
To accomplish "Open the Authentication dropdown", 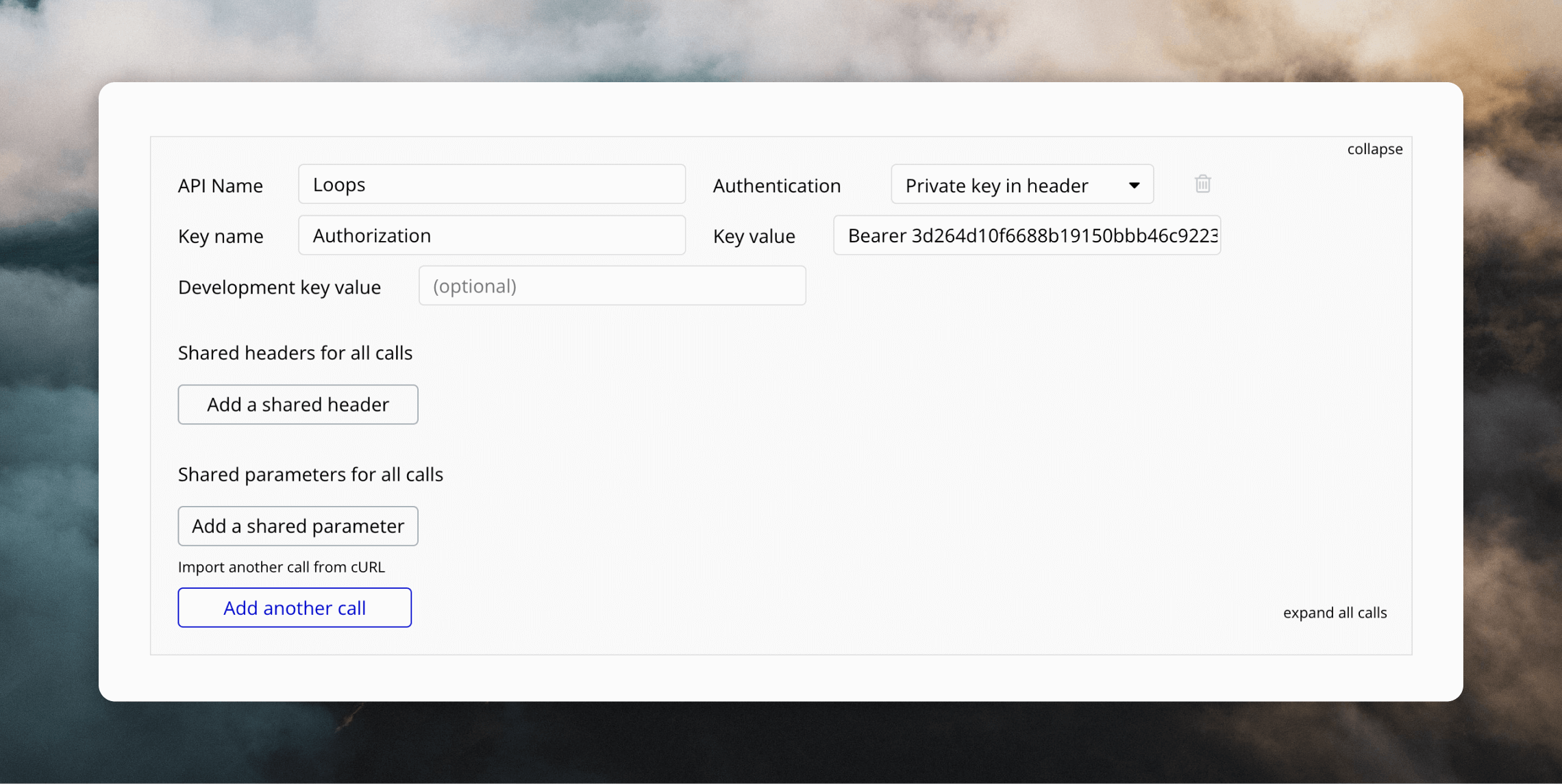I will tap(1022, 184).
